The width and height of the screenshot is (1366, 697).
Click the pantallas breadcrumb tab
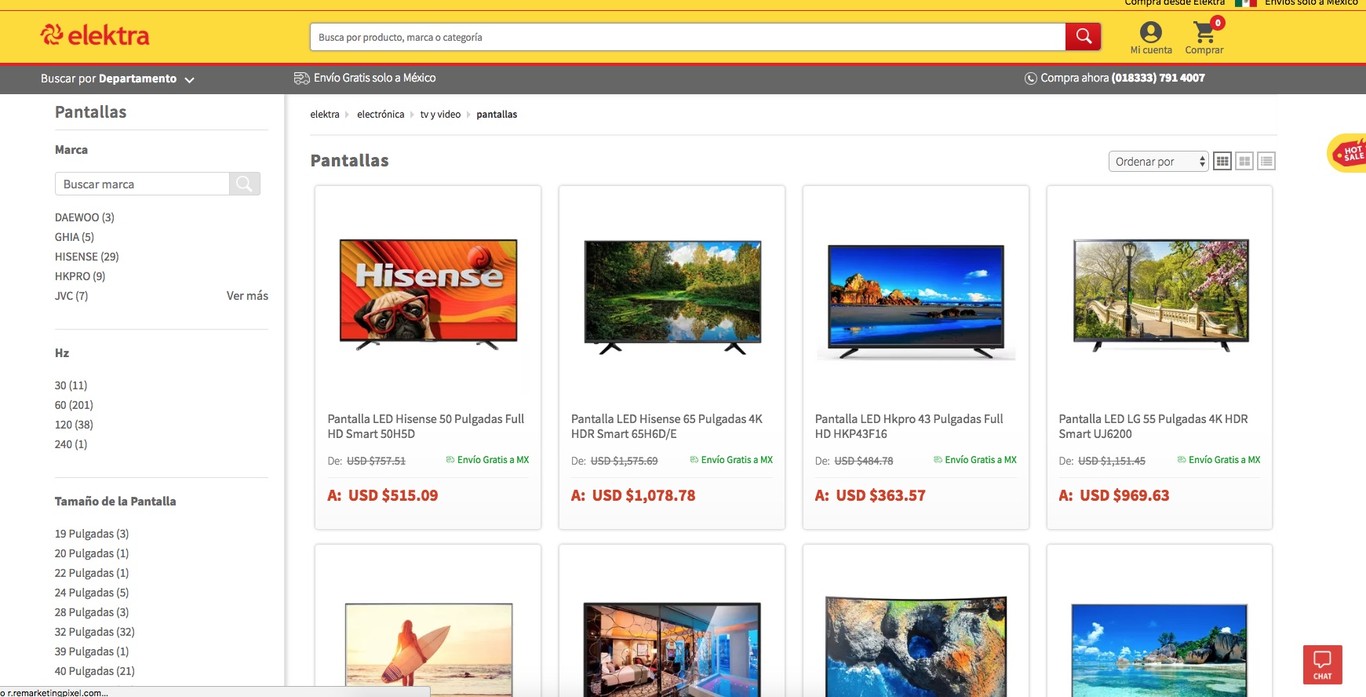pyautogui.click(x=496, y=114)
